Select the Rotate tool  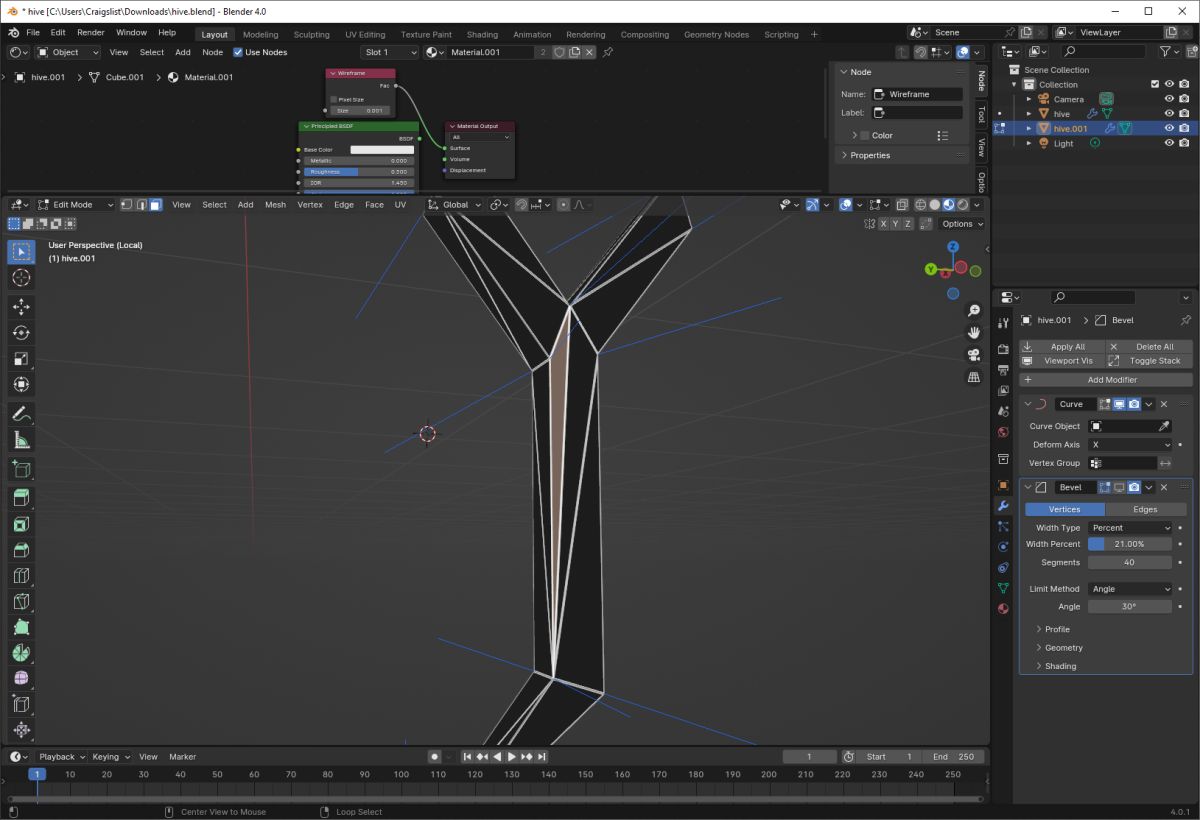[21, 333]
